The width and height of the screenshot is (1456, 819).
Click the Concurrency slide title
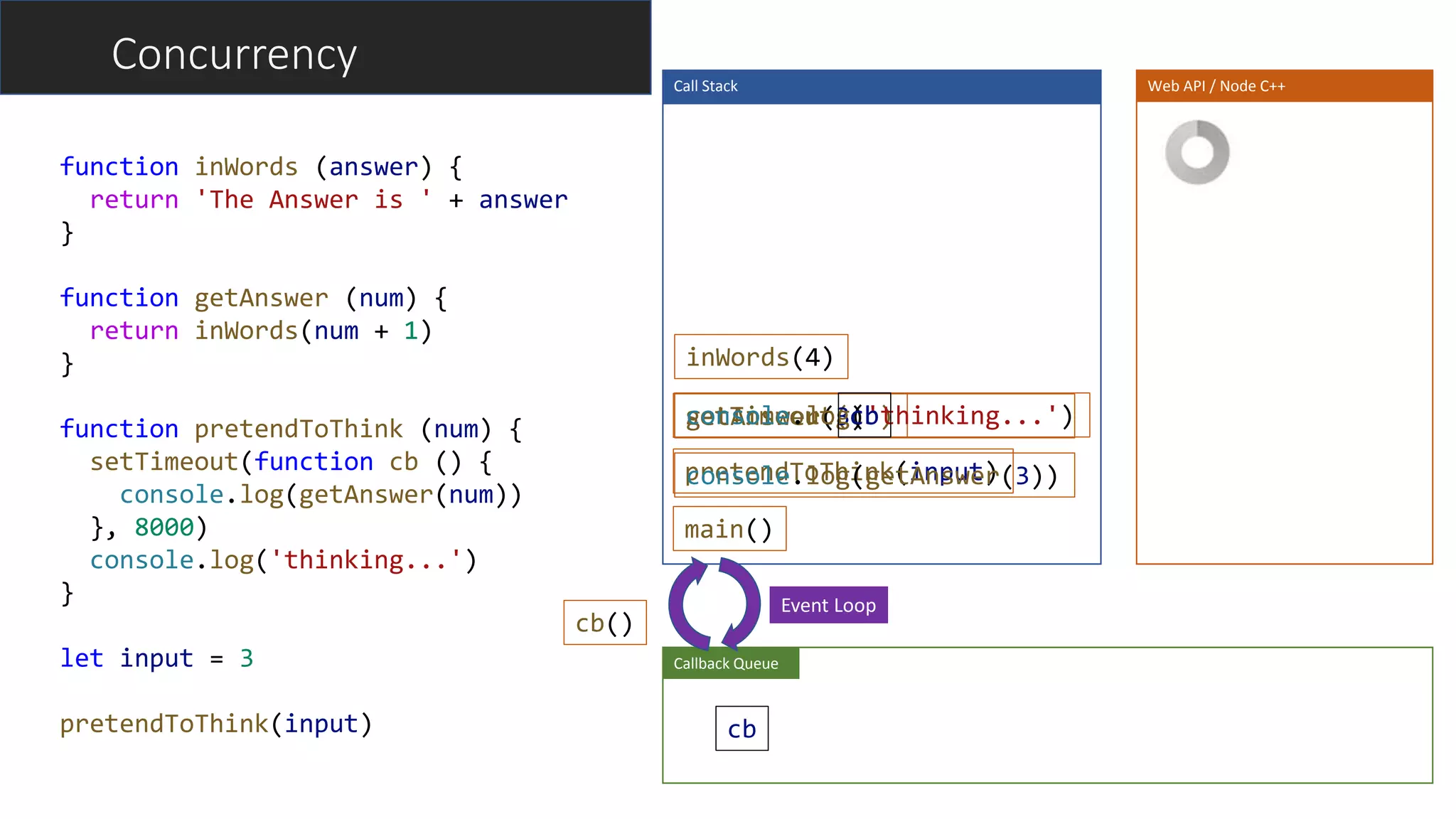[235, 54]
